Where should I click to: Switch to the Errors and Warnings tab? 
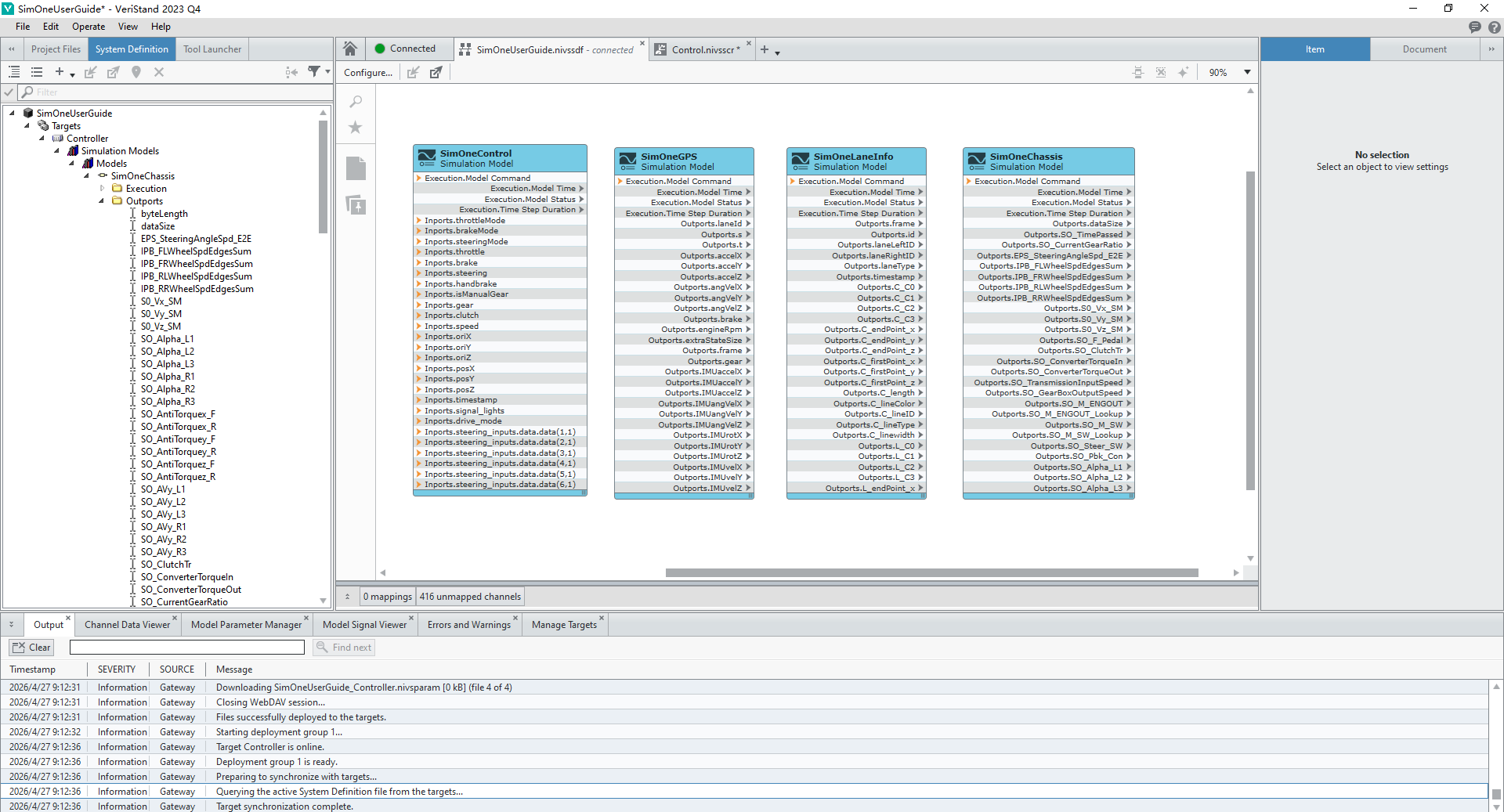point(469,625)
